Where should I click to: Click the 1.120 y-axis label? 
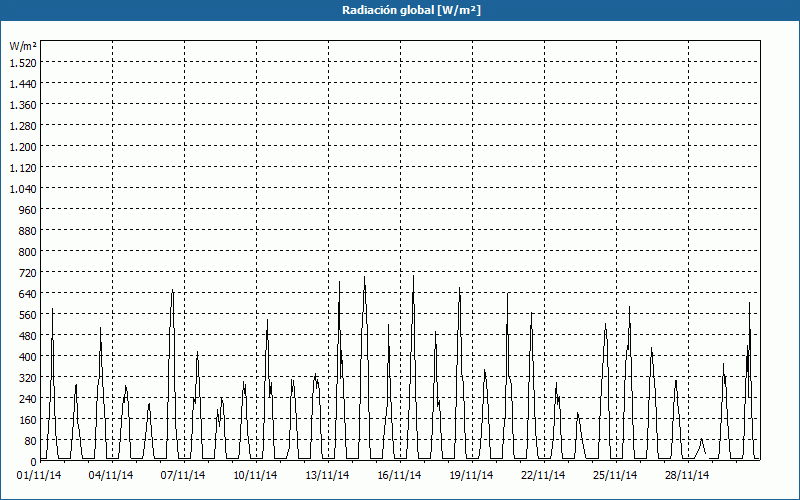(23, 167)
